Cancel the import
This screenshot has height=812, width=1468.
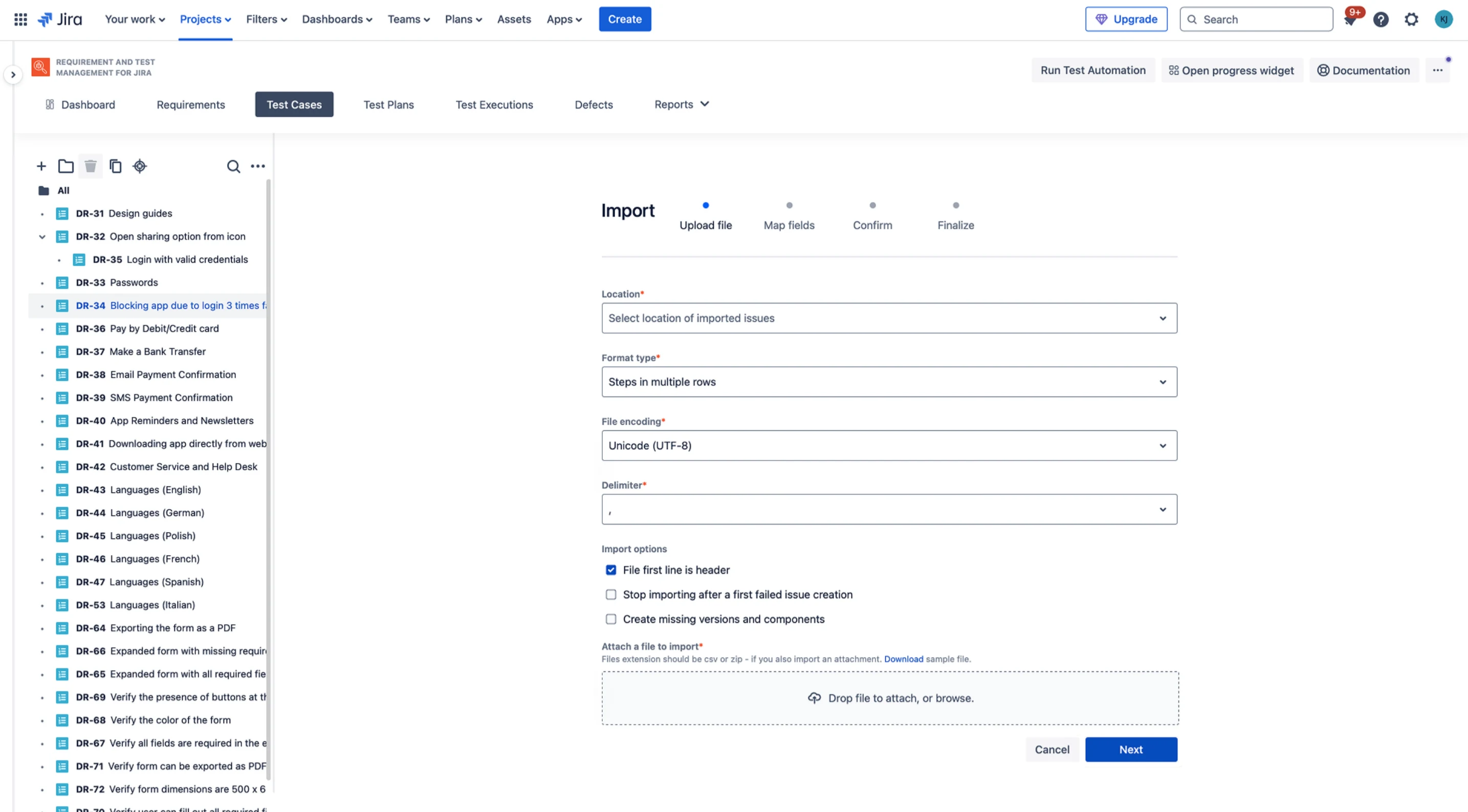[x=1052, y=750]
